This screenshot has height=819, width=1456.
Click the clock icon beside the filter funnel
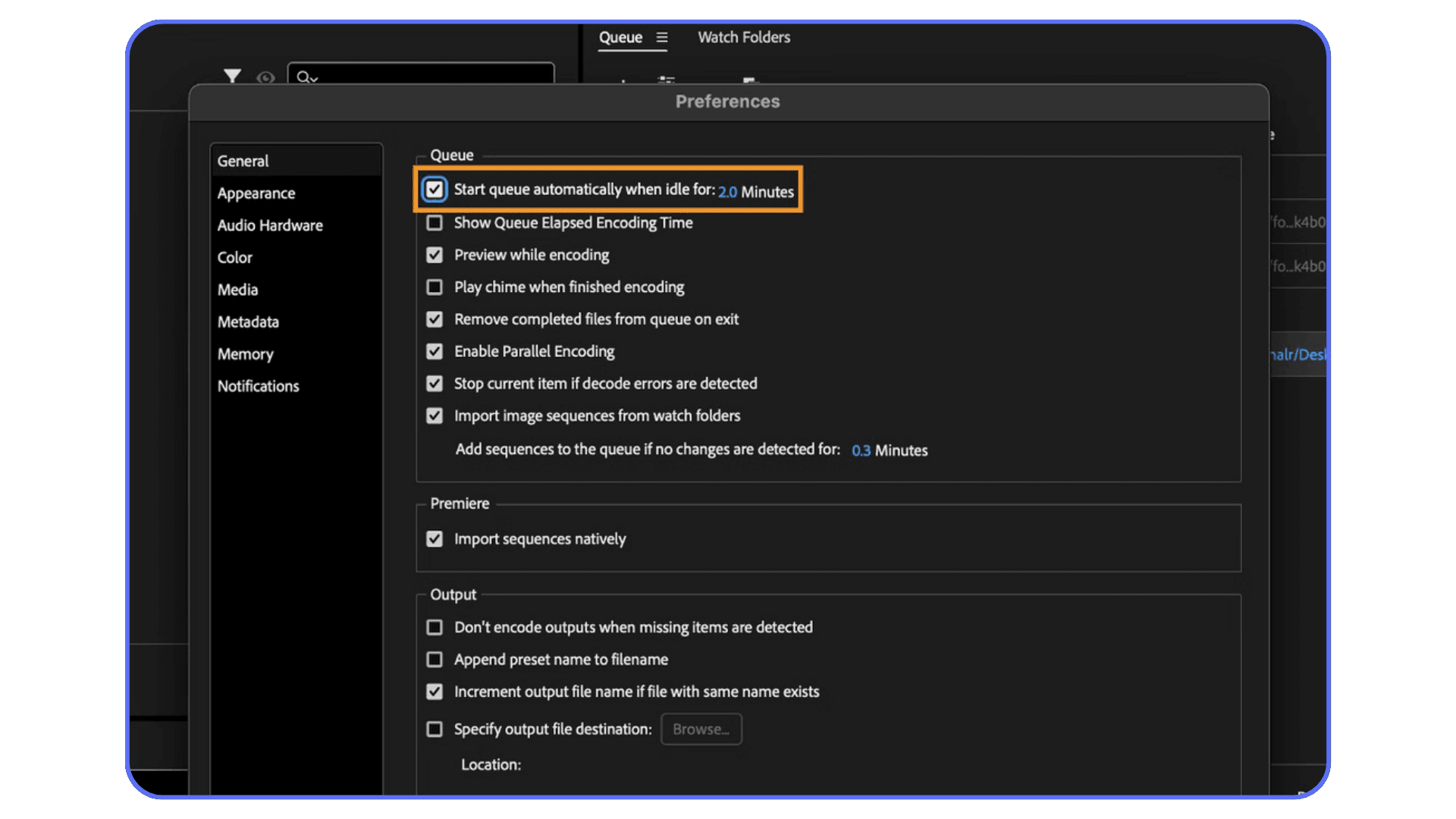pos(265,78)
